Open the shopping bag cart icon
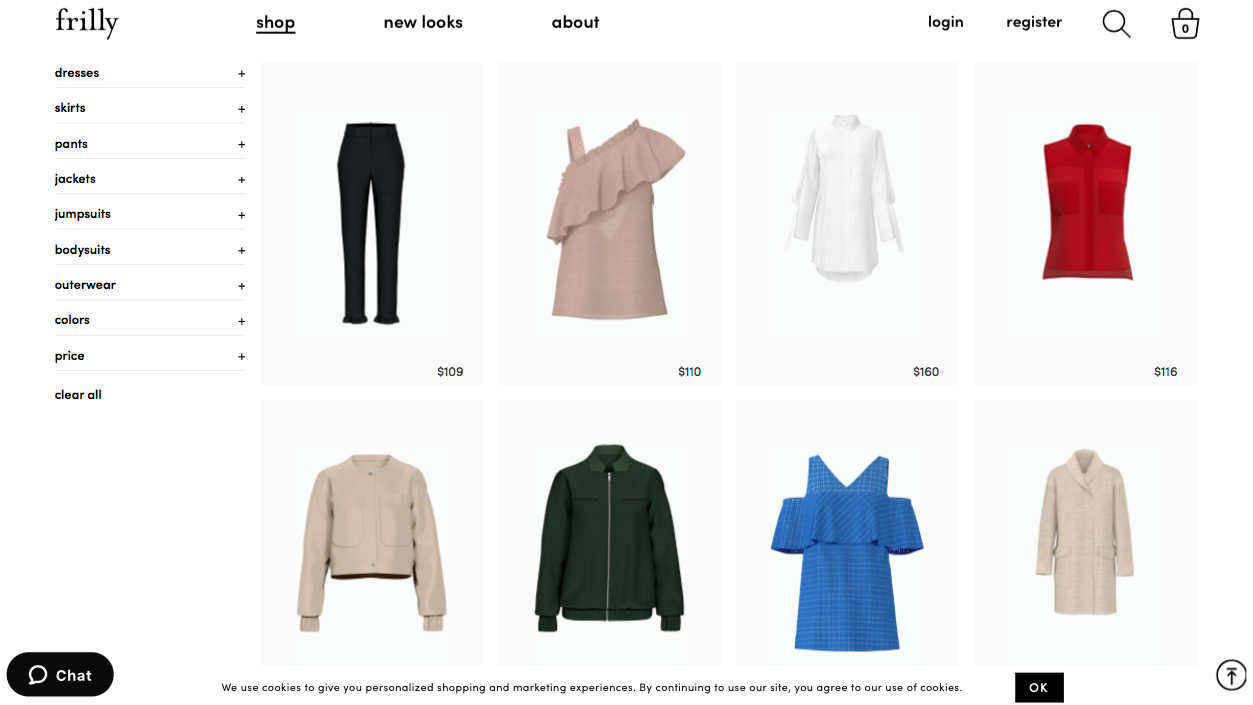Viewport: 1253px width, 705px height. 1185,23
